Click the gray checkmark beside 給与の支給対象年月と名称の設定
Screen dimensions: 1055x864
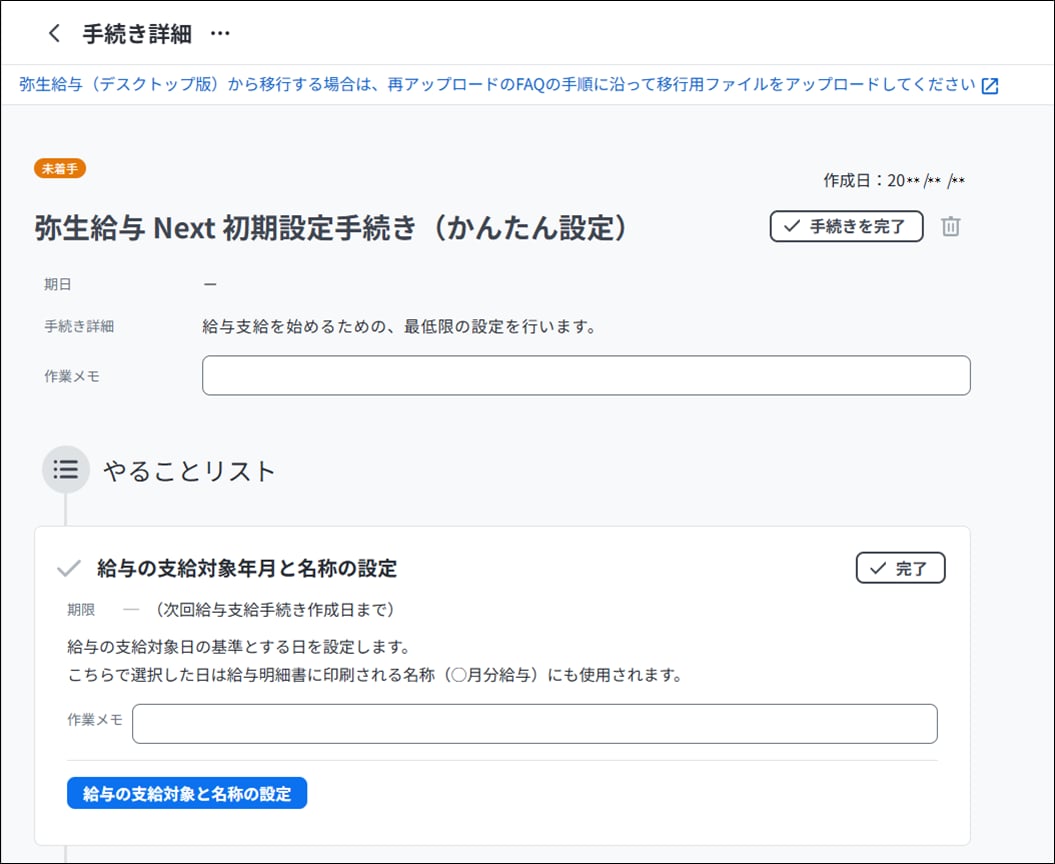(68, 569)
